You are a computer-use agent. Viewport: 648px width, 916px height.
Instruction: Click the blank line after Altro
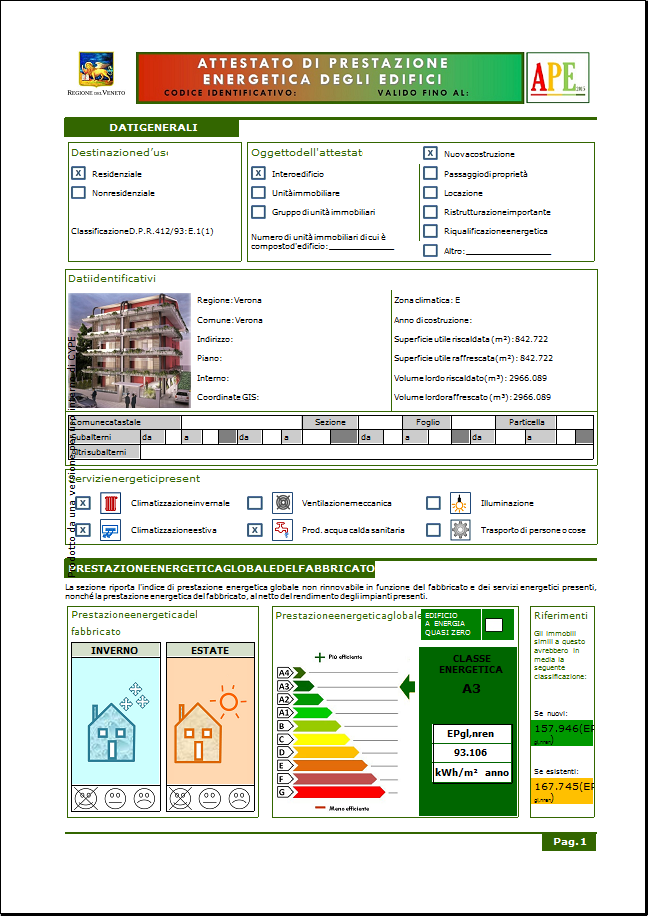[x=509, y=252]
